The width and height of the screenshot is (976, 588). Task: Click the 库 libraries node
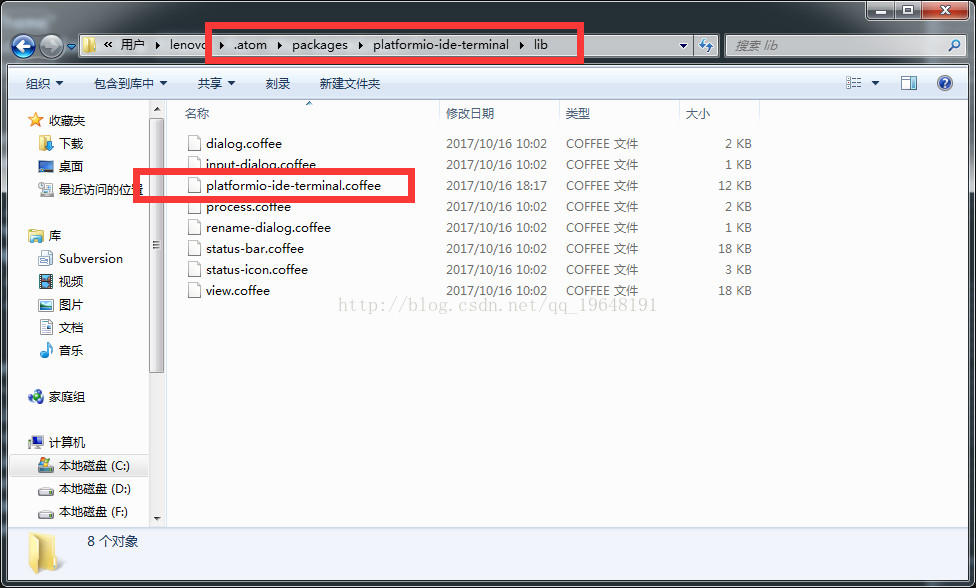45,236
